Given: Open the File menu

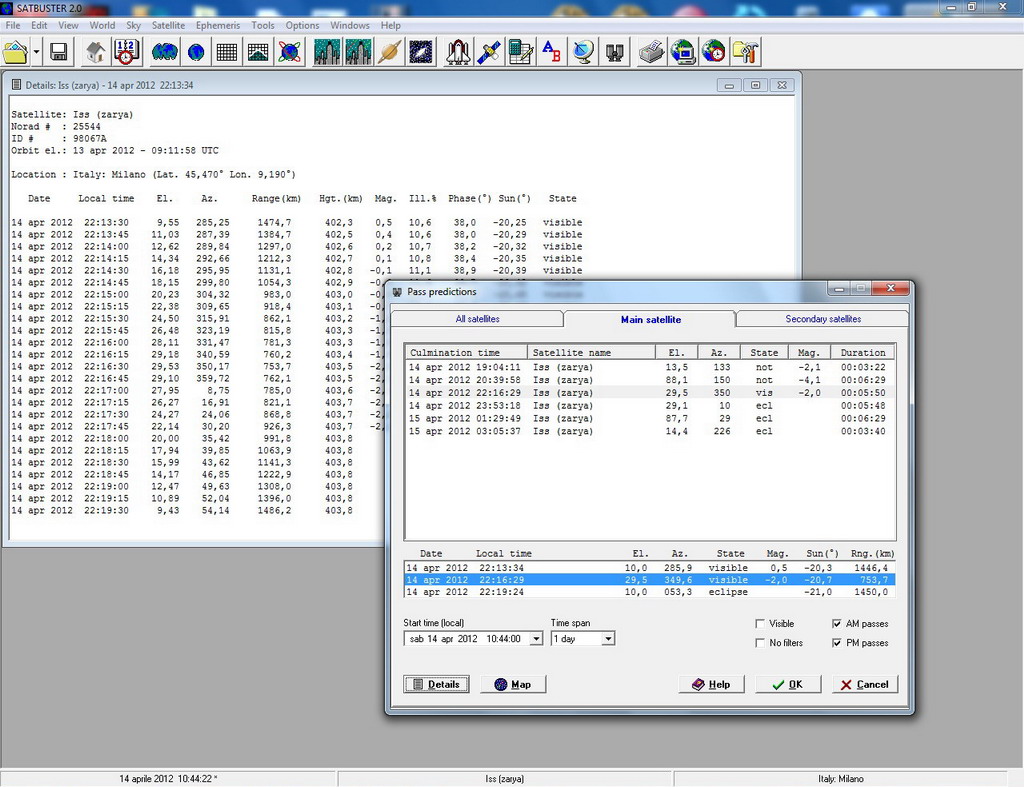Looking at the screenshot, I should click(x=13, y=25).
